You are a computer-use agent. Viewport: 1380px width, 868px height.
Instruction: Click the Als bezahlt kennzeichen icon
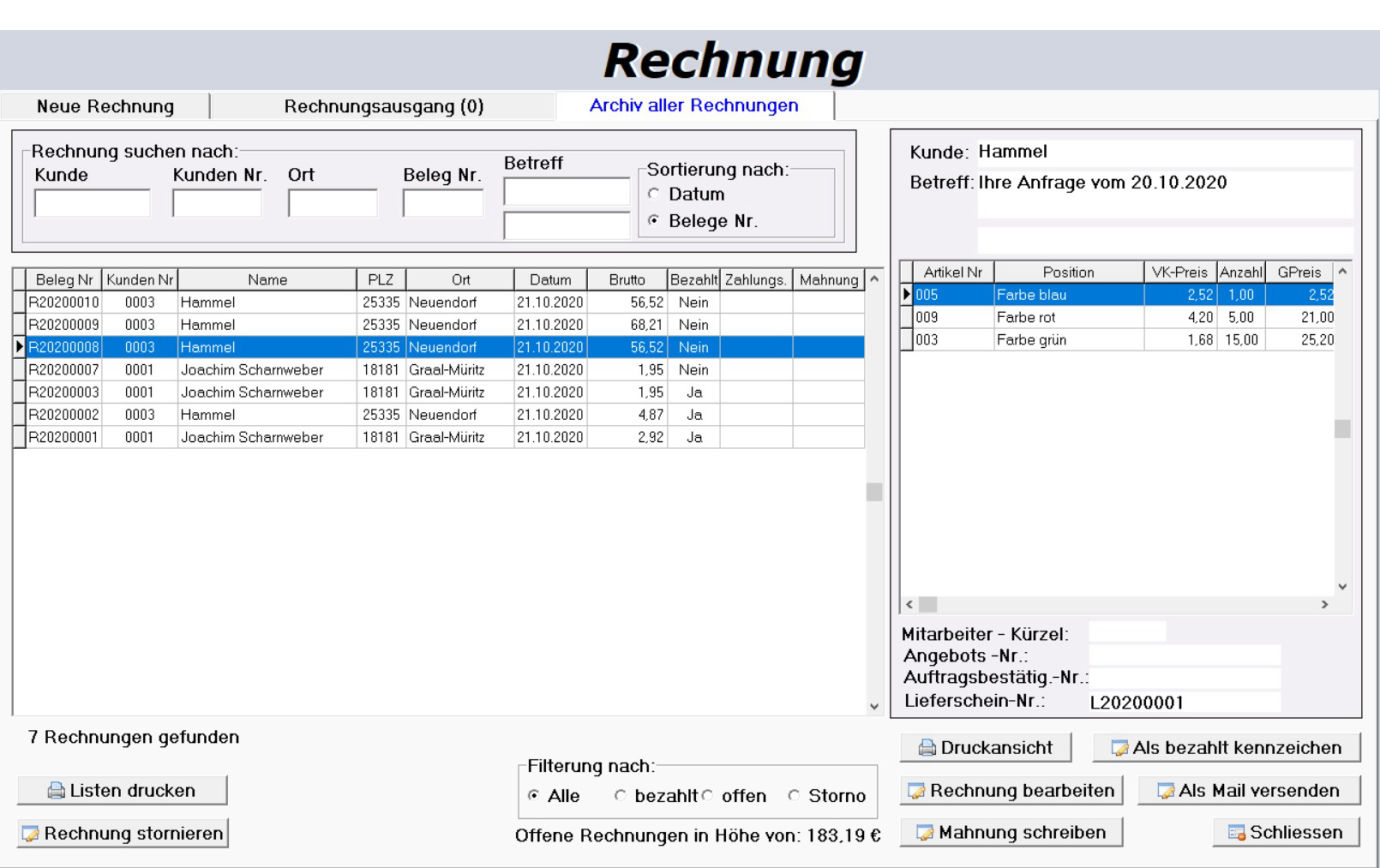1120,748
